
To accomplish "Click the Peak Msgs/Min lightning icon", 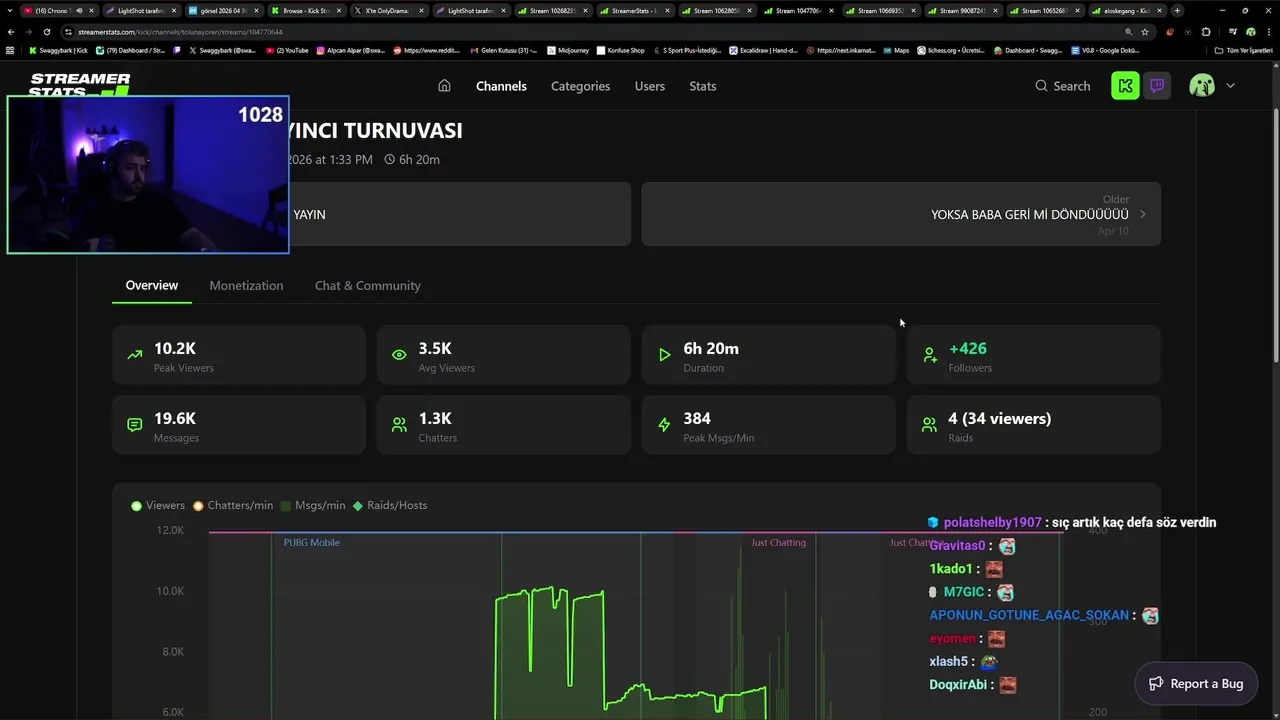I will tap(664, 425).
